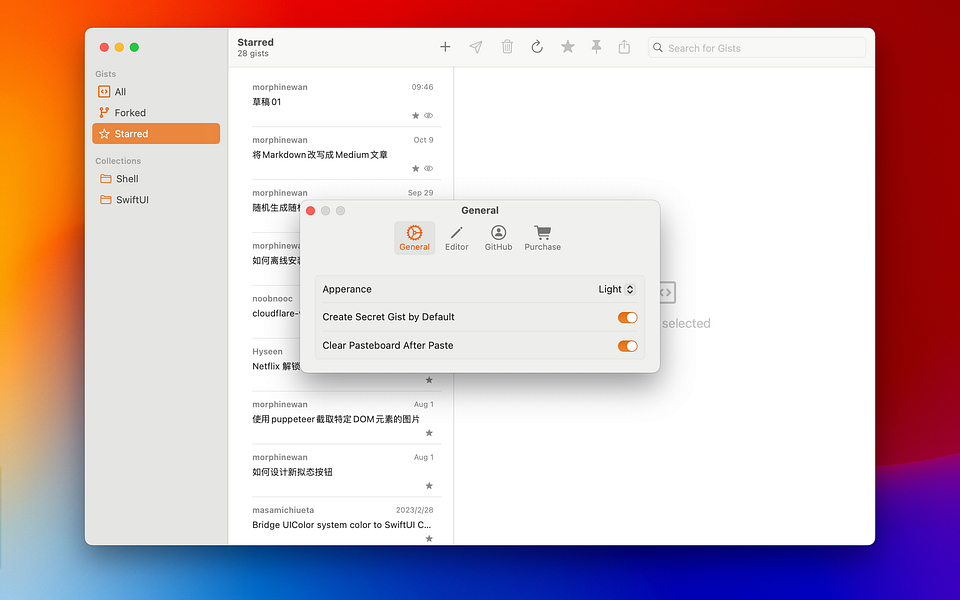This screenshot has height=600, width=960.
Task: Toggle the secret visibility icon on 草稿 01
Action: [430, 115]
